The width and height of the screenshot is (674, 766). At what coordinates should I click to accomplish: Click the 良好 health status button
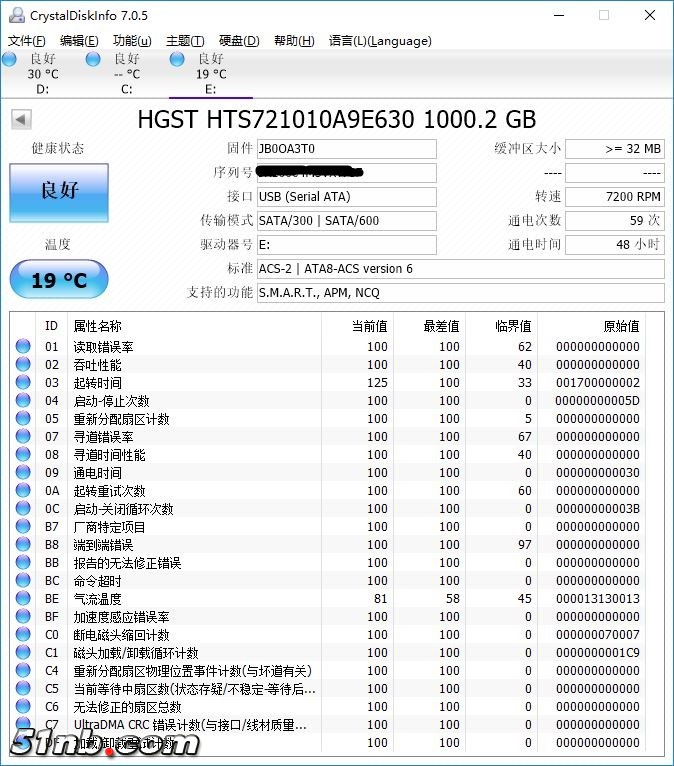59,192
